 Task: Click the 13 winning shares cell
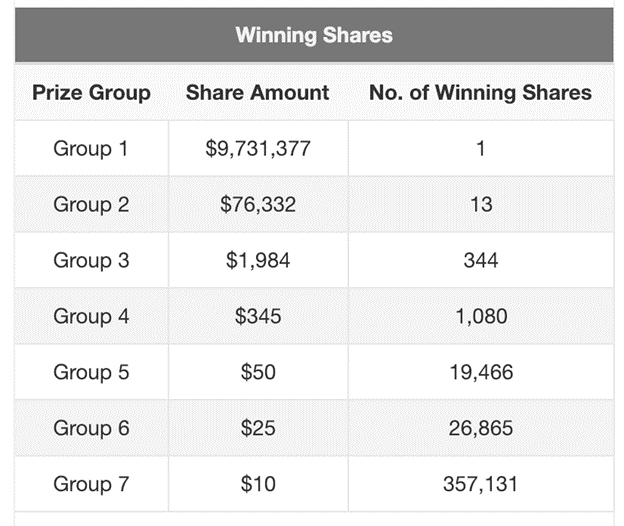[481, 205]
